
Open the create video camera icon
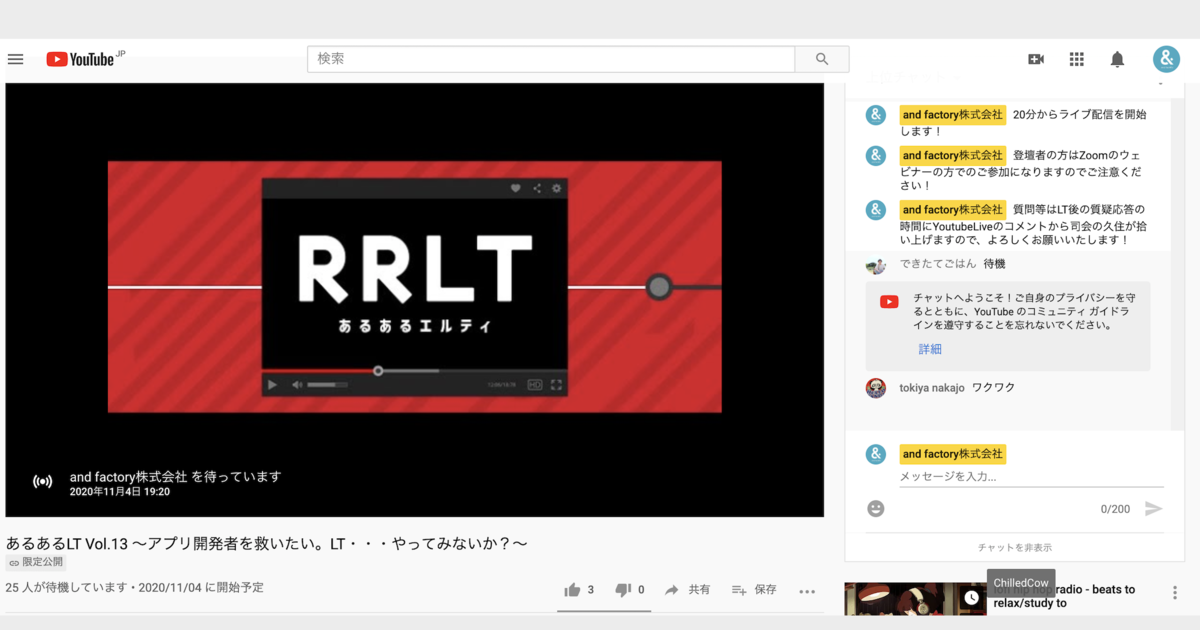coord(1036,59)
